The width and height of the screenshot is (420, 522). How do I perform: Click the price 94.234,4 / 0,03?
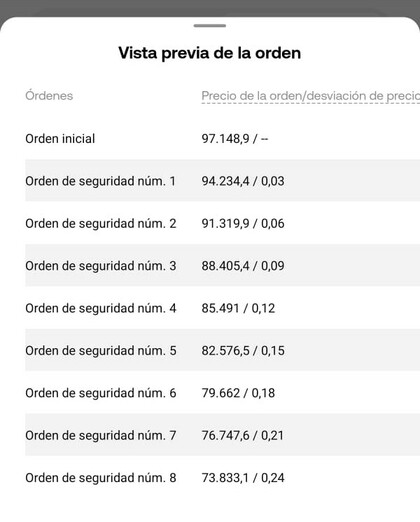click(x=243, y=181)
